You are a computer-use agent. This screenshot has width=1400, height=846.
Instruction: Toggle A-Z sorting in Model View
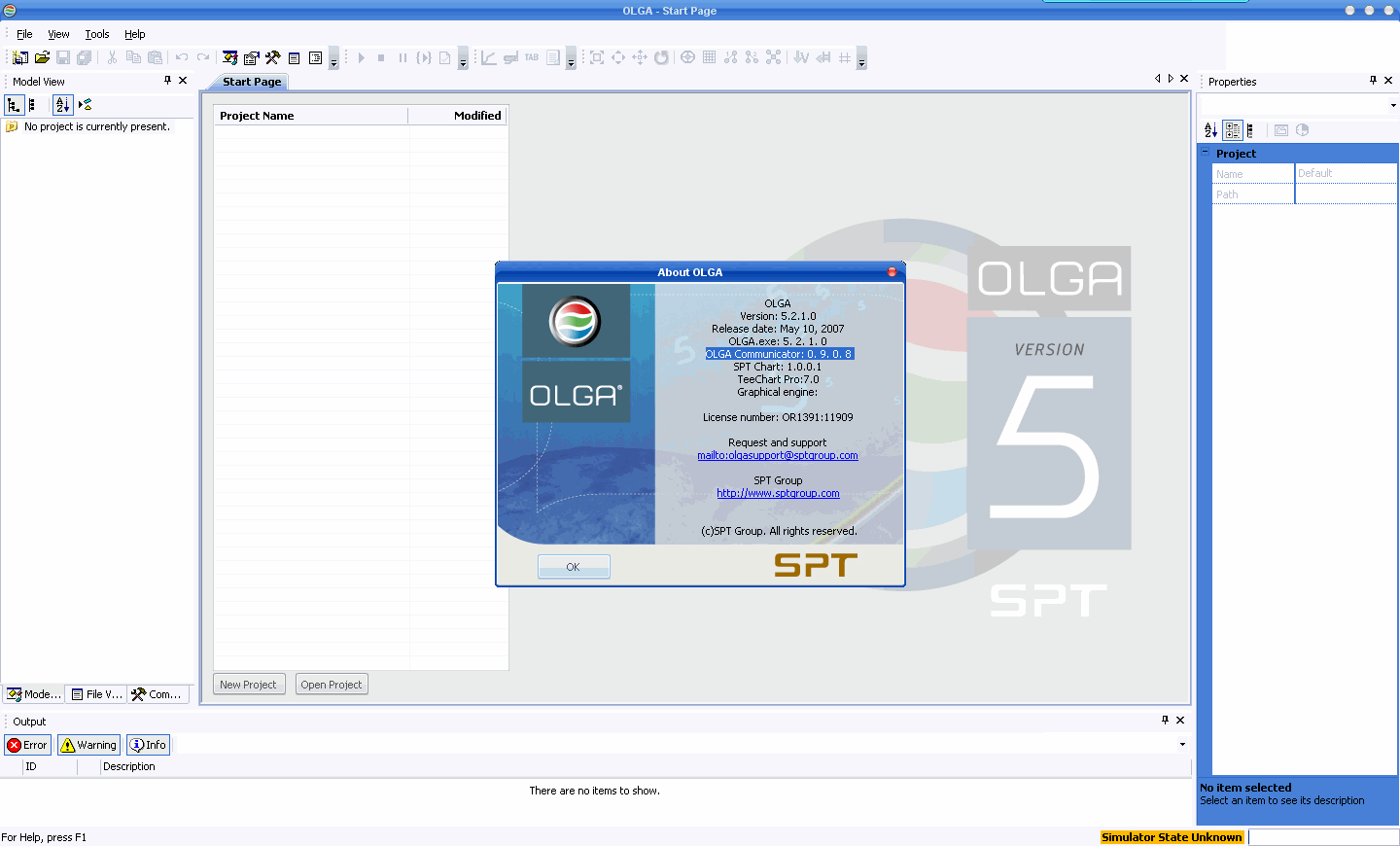(63, 105)
